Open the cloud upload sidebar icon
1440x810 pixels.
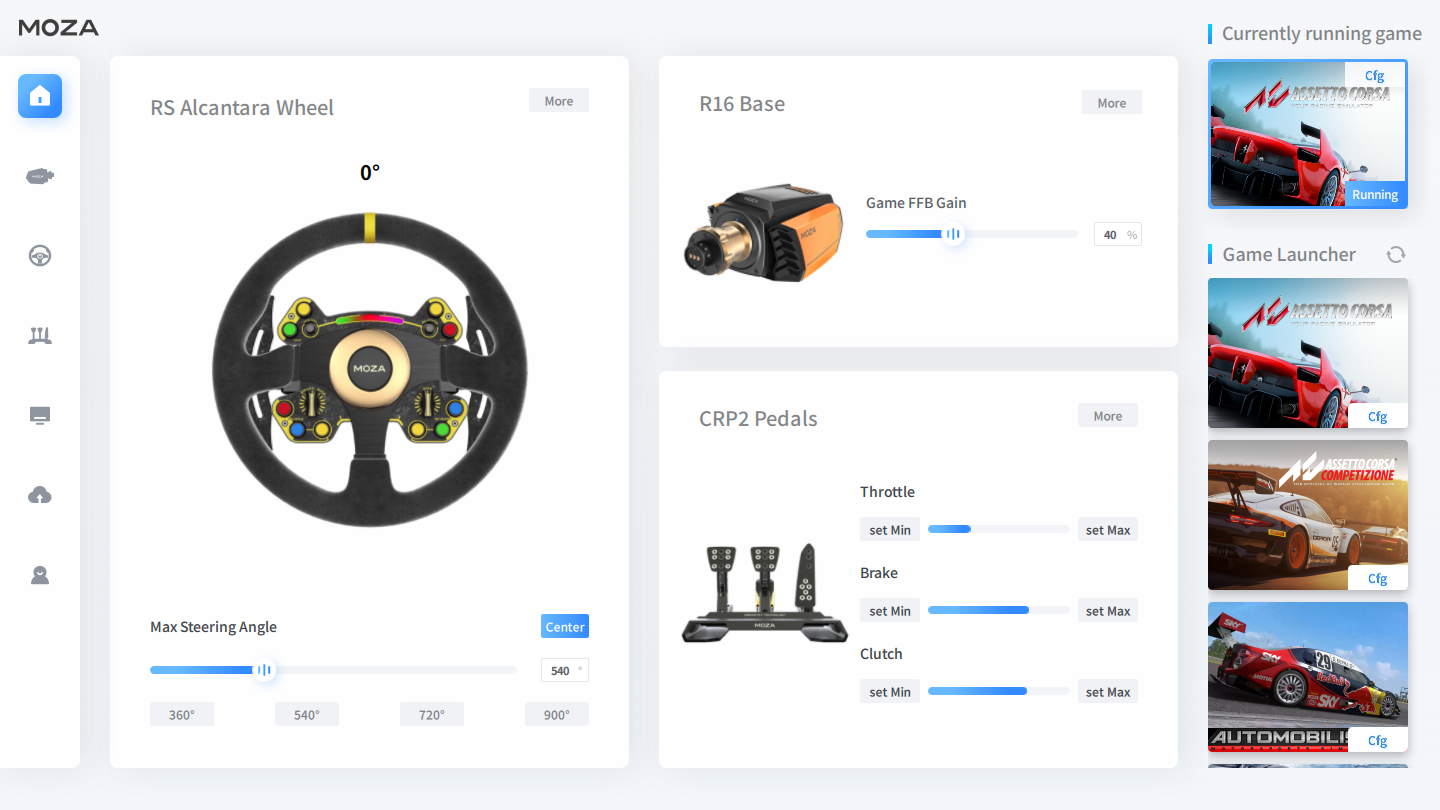point(40,495)
